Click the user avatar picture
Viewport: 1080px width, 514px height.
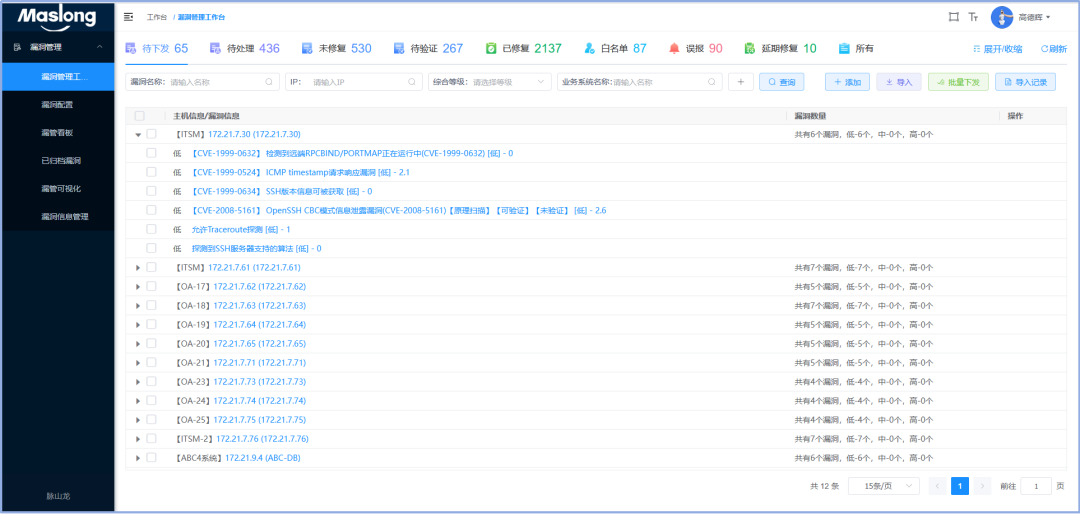tap(1001, 17)
